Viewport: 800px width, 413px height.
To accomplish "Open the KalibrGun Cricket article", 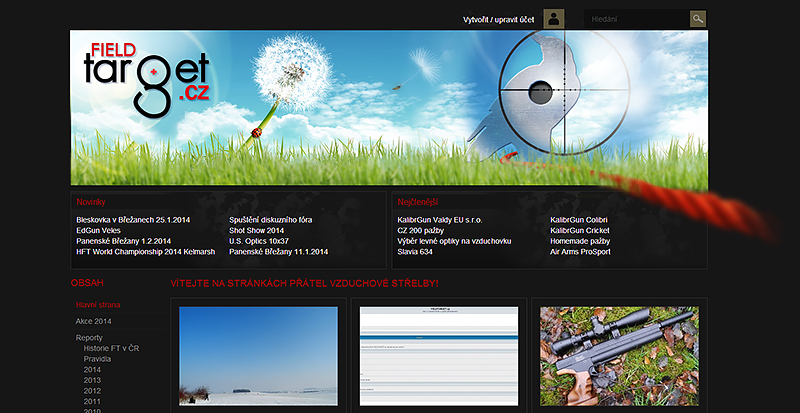I will (x=580, y=231).
